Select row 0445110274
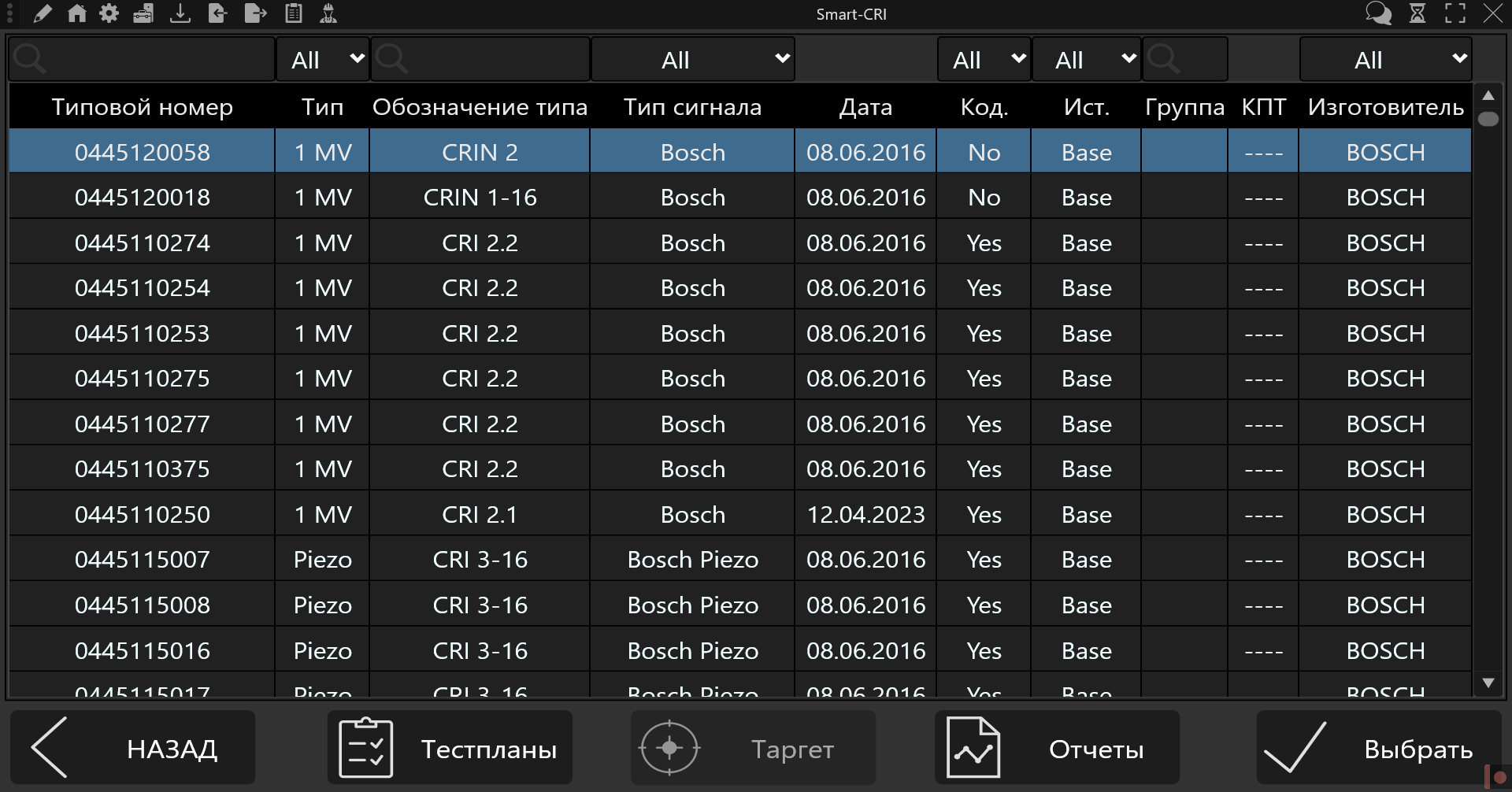The height and width of the screenshot is (792, 1512). coord(740,242)
